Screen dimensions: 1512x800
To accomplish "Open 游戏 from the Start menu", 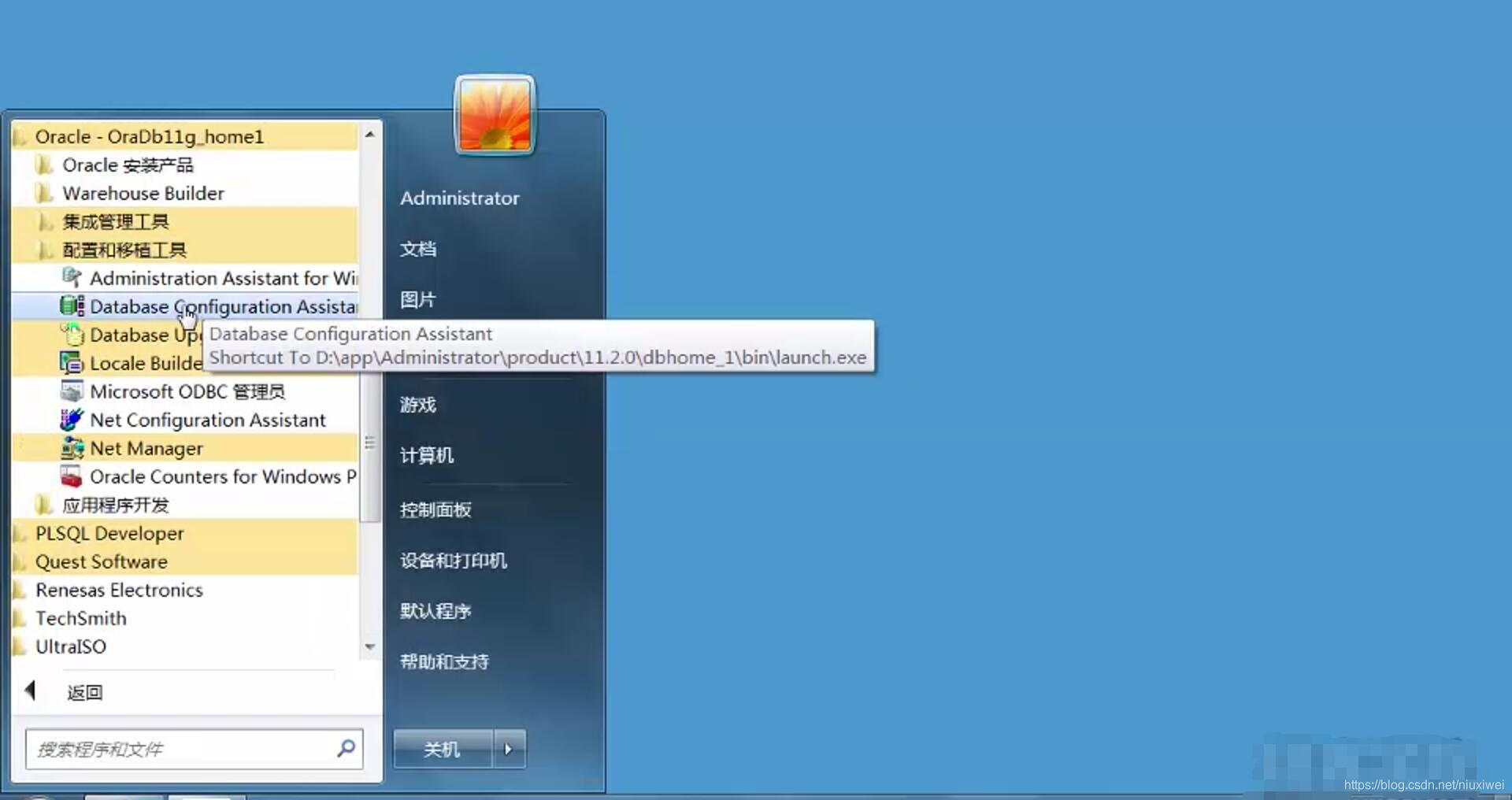I will 418,405.
